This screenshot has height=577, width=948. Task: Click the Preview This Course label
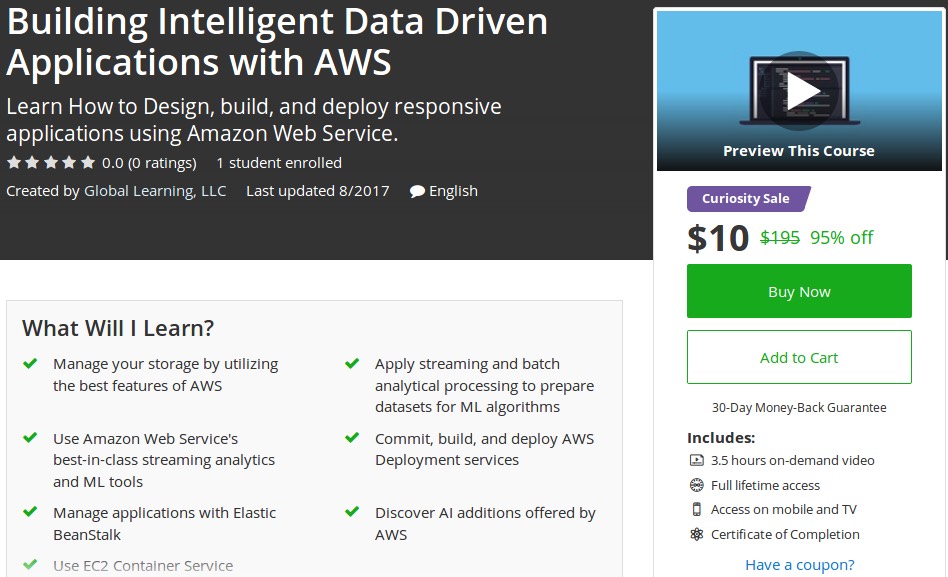click(798, 151)
